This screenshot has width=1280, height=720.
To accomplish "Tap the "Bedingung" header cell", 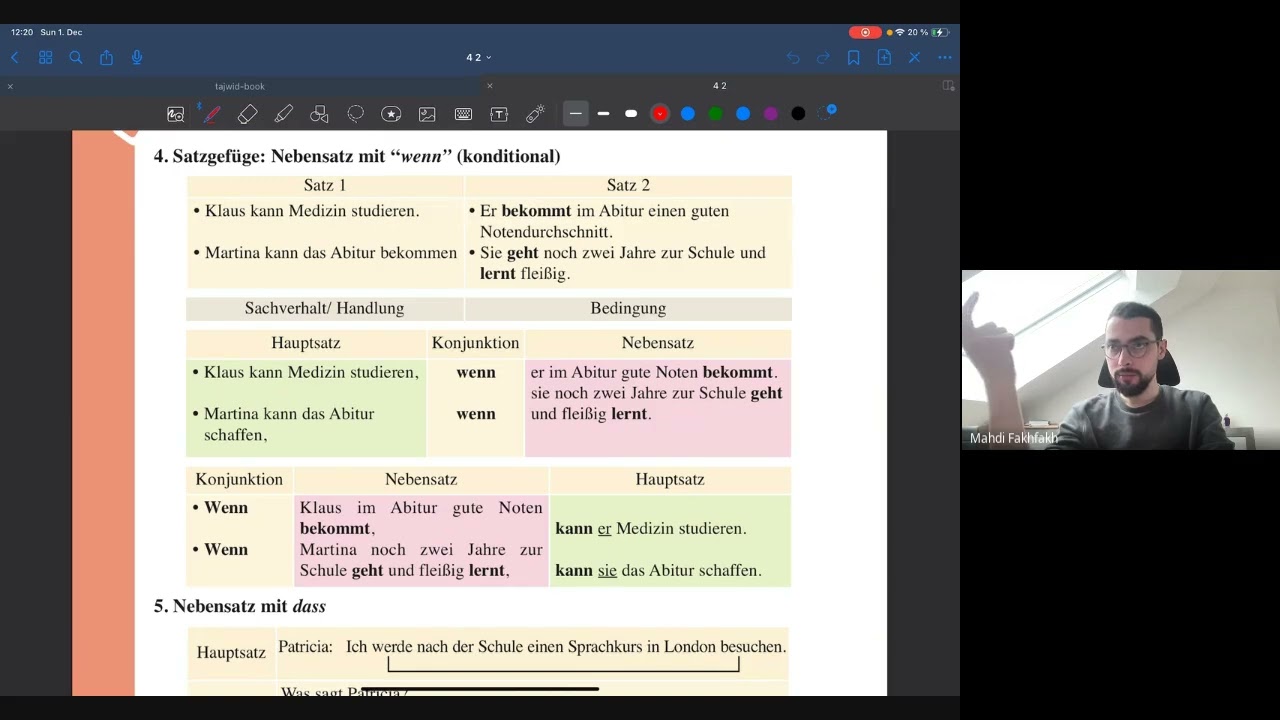I will tap(628, 308).
